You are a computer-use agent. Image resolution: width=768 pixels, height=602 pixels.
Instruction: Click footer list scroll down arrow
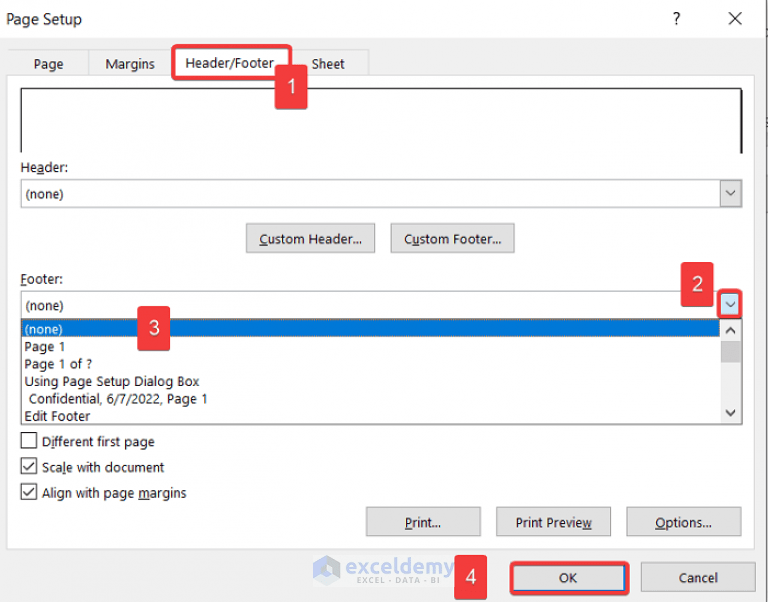pos(730,413)
